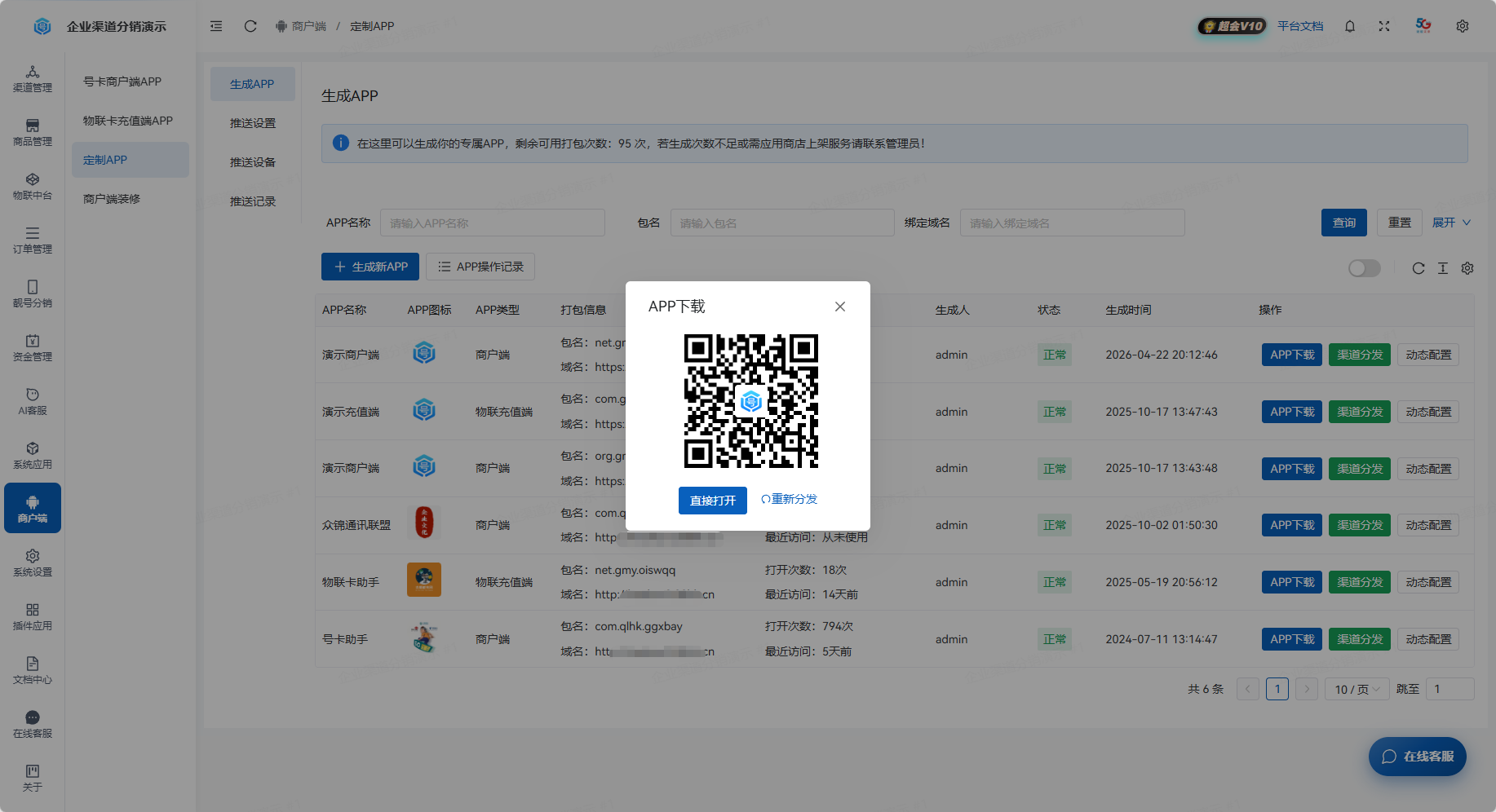Viewport: 1496px width, 812px height.
Task: Click 重新分发 in the download dialog
Action: coord(789,499)
